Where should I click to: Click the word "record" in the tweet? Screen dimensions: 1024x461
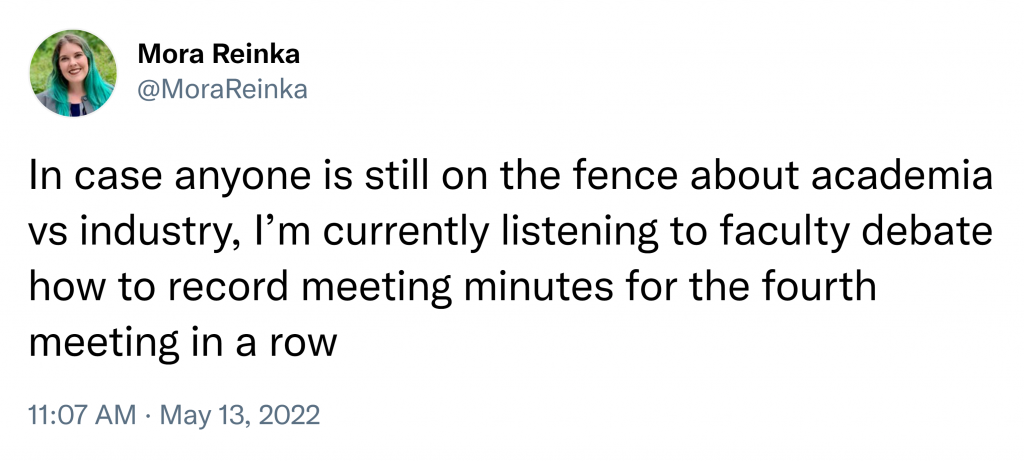(229, 287)
